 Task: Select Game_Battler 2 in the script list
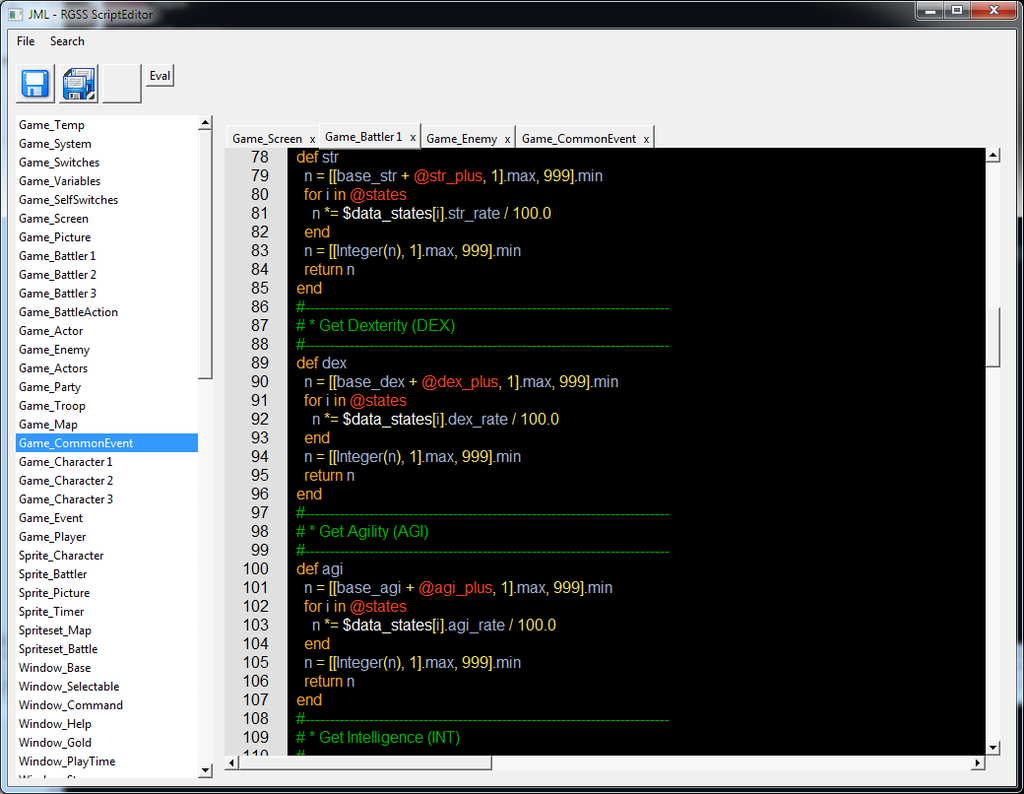point(106,274)
